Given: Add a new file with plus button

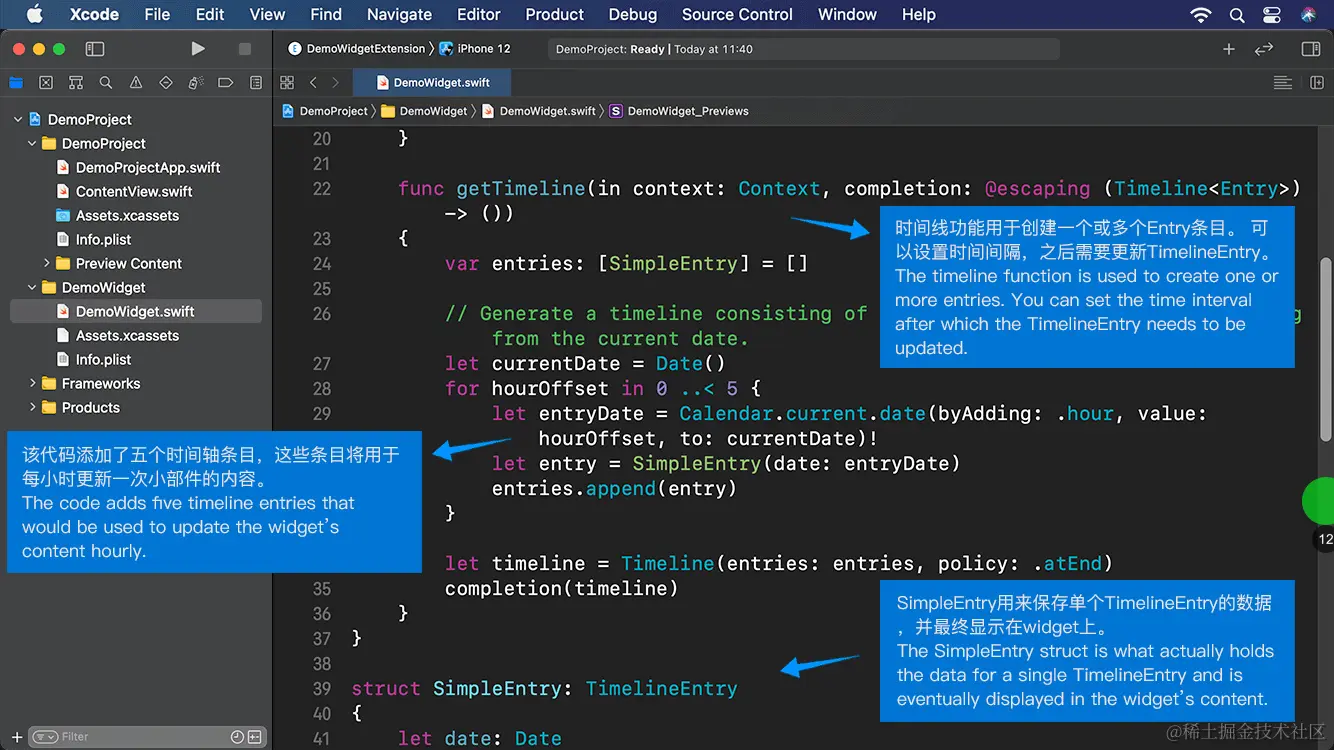Looking at the screenshot, I should coord(16,737).
